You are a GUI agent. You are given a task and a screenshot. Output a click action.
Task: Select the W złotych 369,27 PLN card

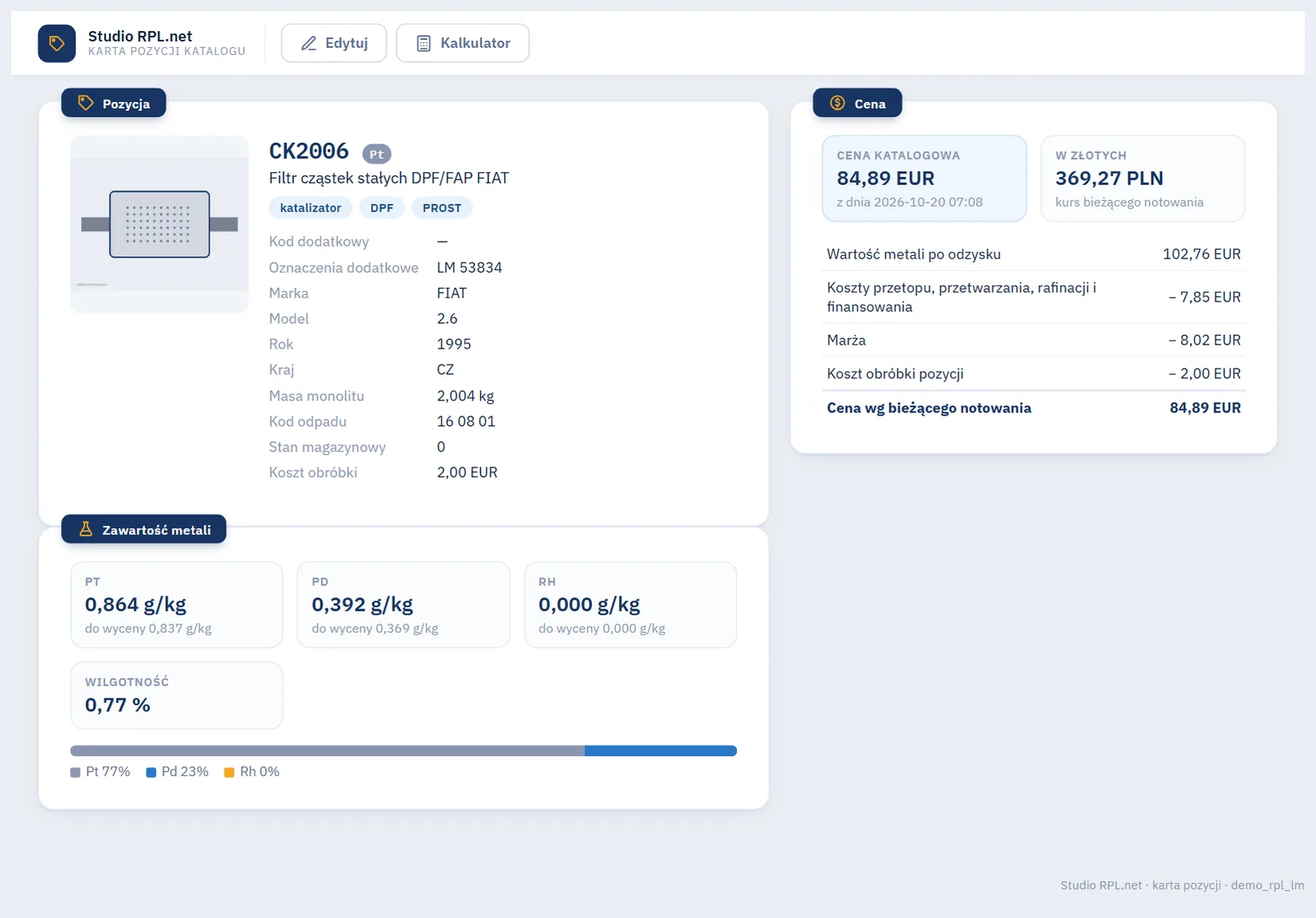click(x=1142, y=178)
